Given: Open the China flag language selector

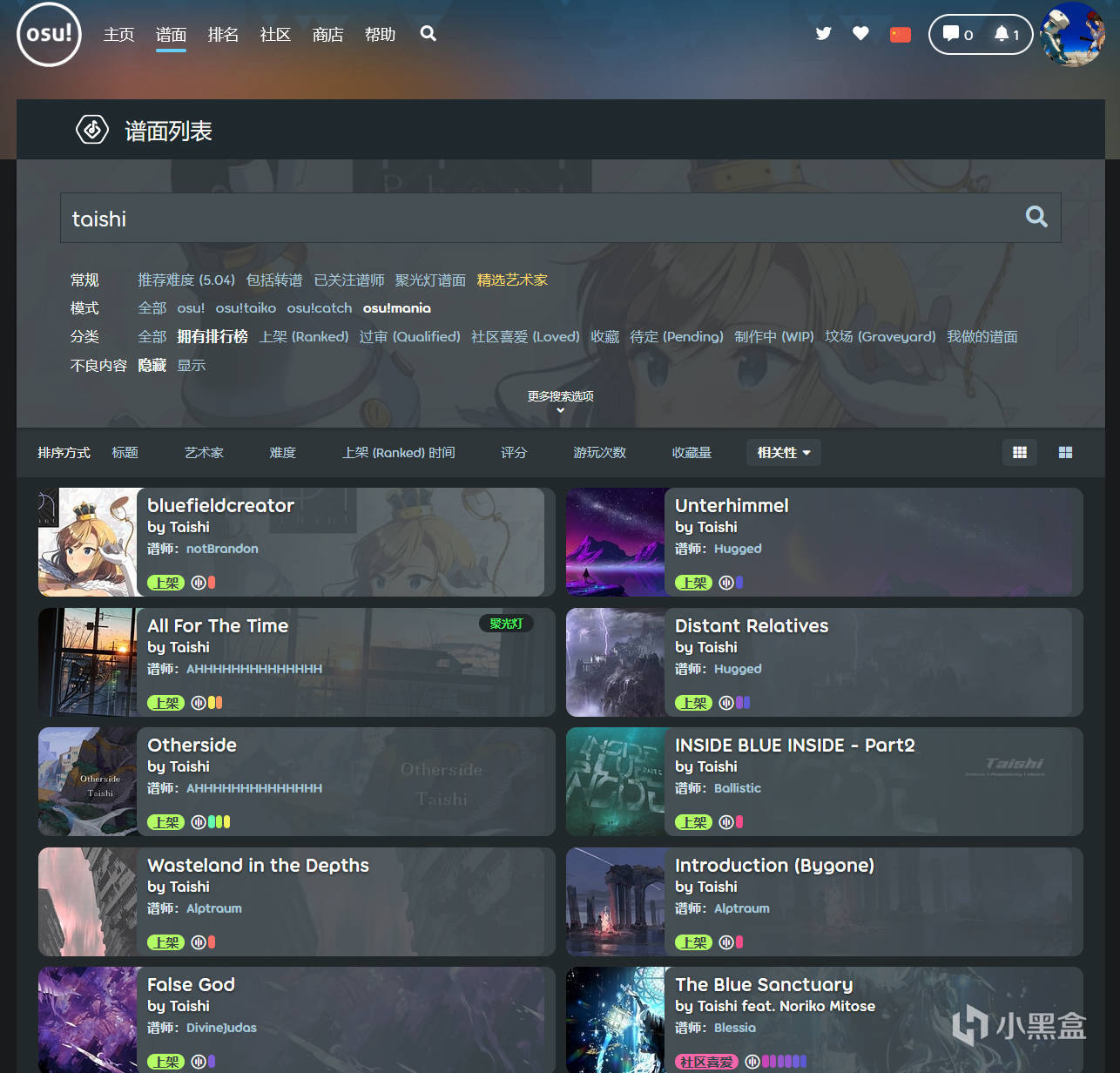Looking at the screenshot, I should 901,35.
